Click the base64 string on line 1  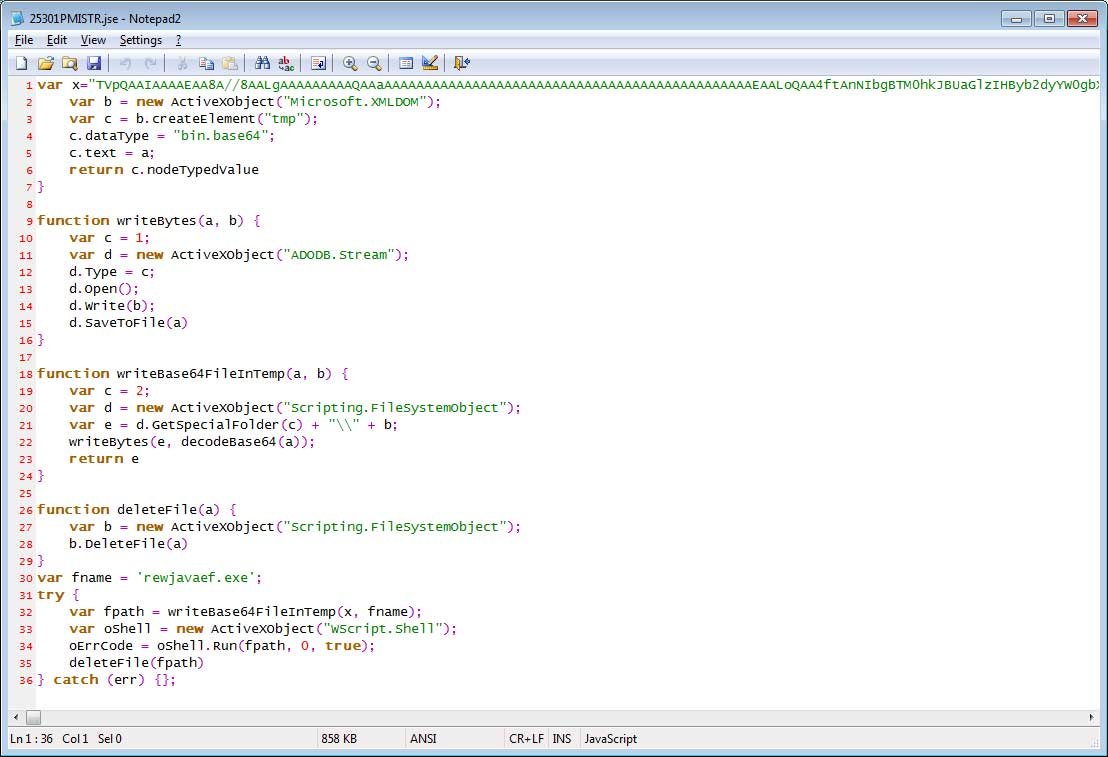click(593, 85)
